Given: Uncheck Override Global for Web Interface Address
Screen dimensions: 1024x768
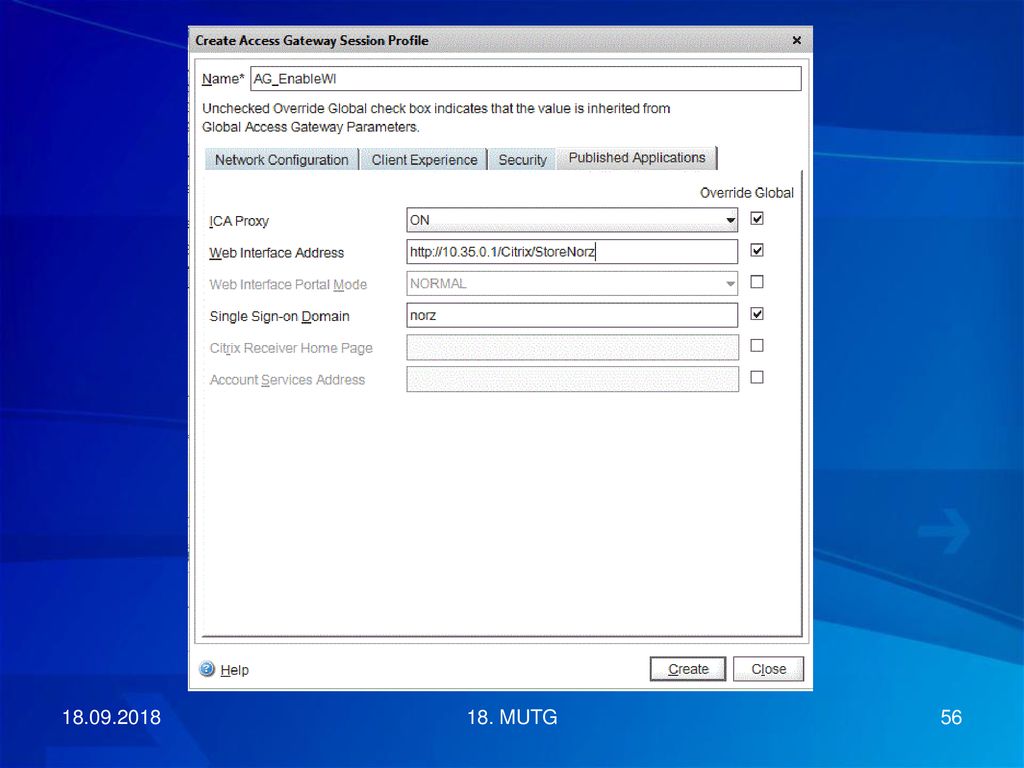Looking at the screenshot, I should tap(757, 250).
